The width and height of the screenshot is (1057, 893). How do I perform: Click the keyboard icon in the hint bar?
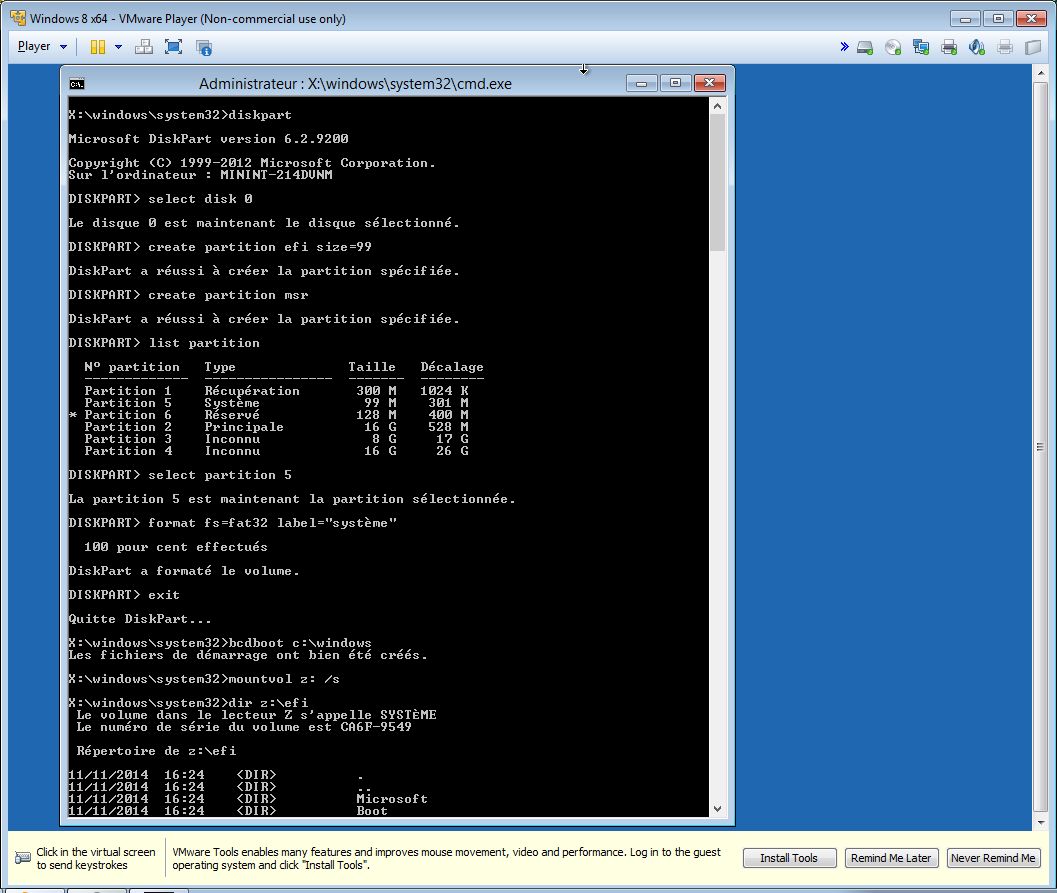[22, 858]
